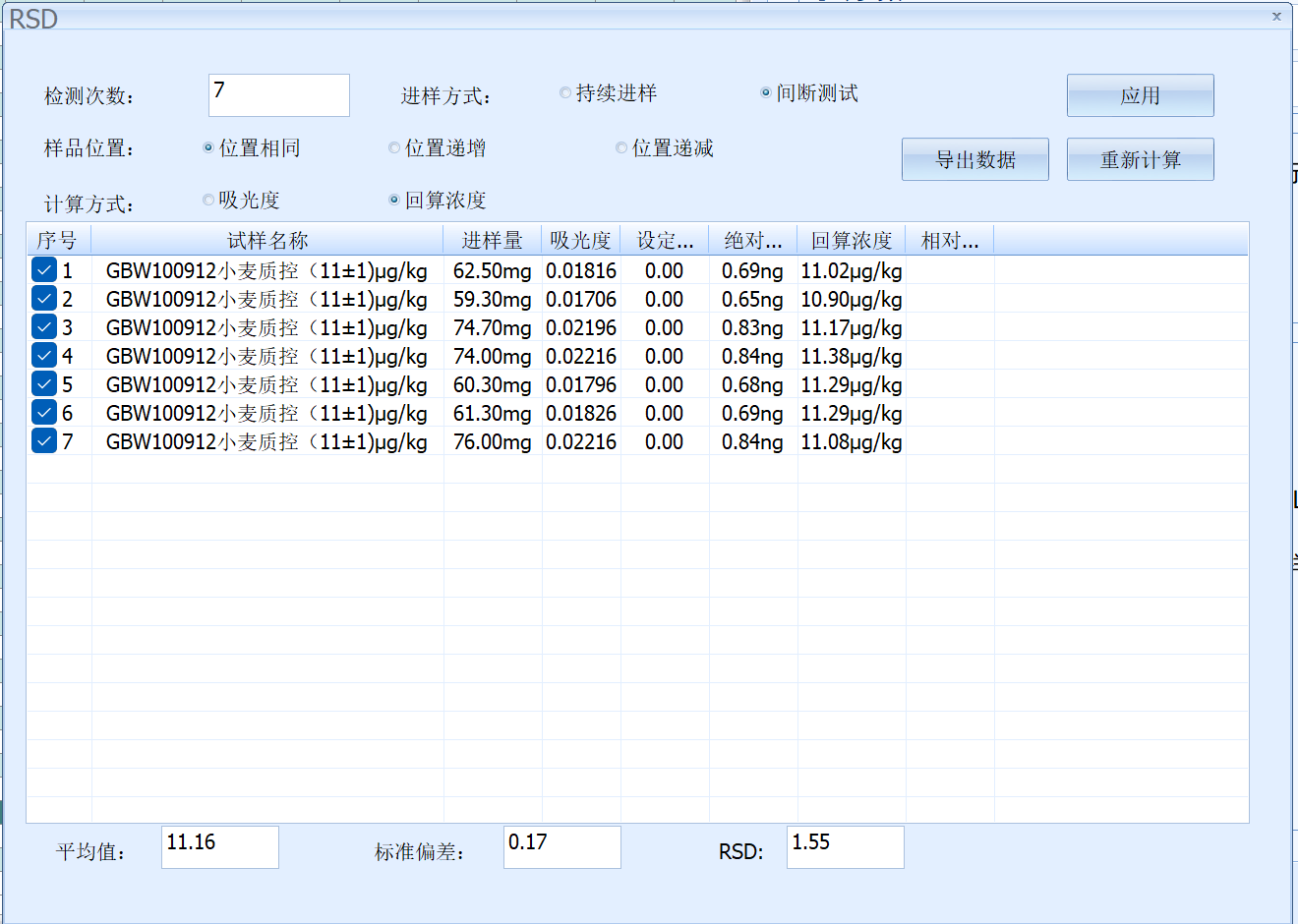Image resolution: width=1298 pixels, height=924 pixels.
Task: Select row 3 with 74.70mg sample amount
Action: point(637,327)
